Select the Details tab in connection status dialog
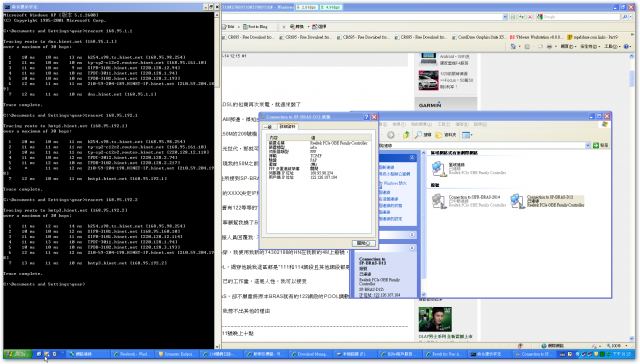 [x=287, y=127]
